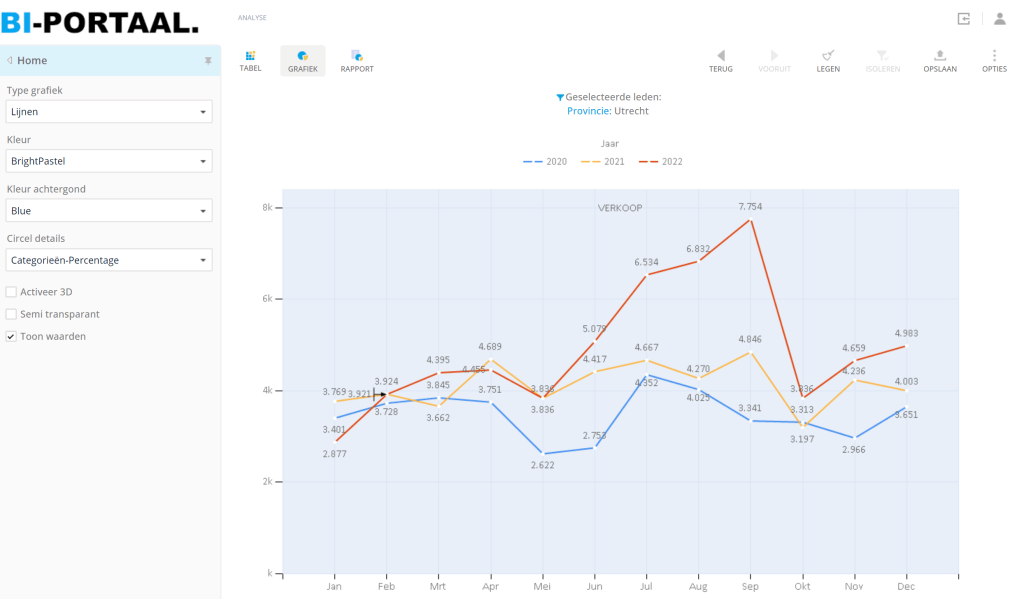
Task: Click the user profile icon
Action: (999, 18)
